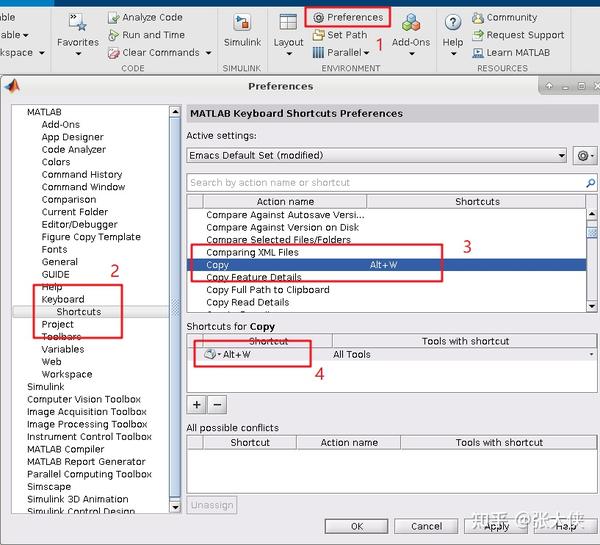The image size is (600, 545).
Task: Open Community resources
Action: [x=505, y=17]
